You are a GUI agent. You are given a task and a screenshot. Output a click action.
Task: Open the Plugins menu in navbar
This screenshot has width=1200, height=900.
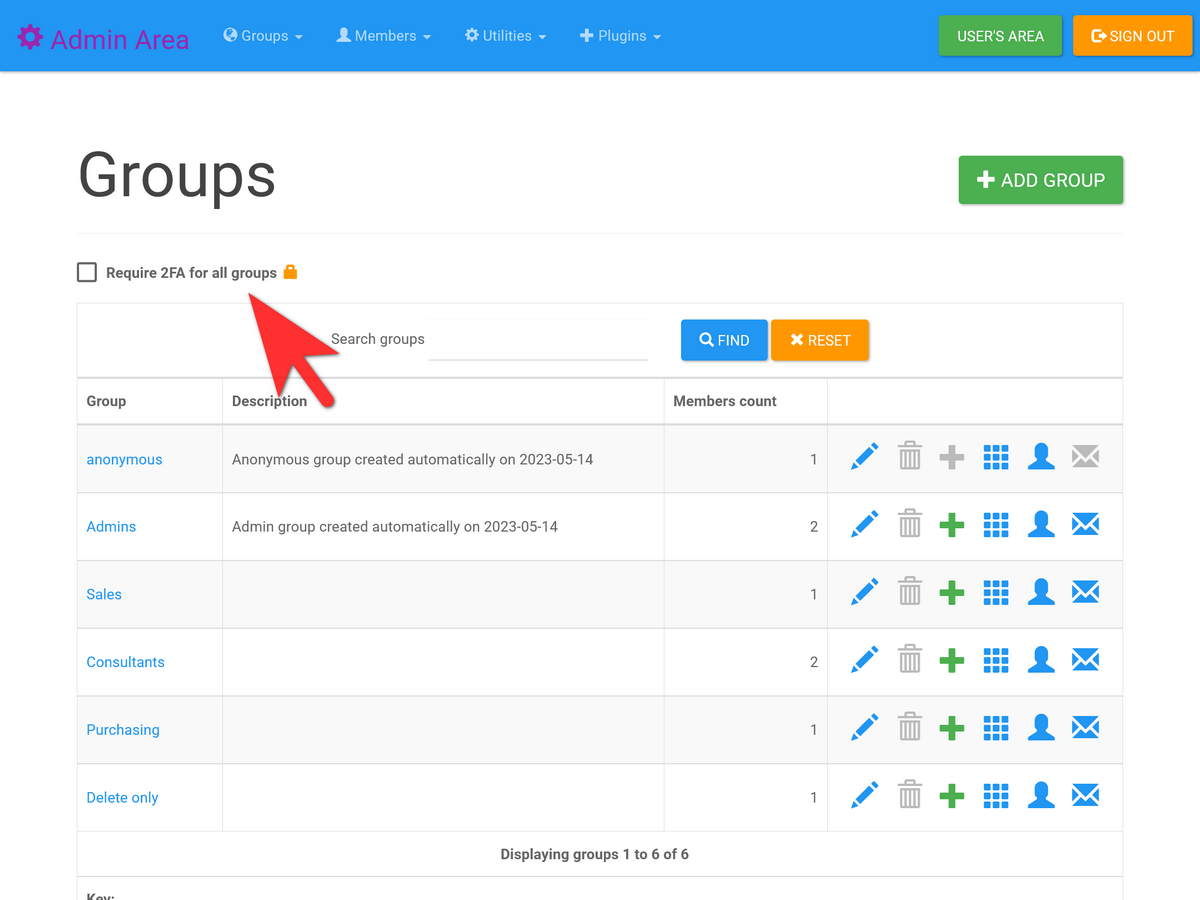coord(621,36)
